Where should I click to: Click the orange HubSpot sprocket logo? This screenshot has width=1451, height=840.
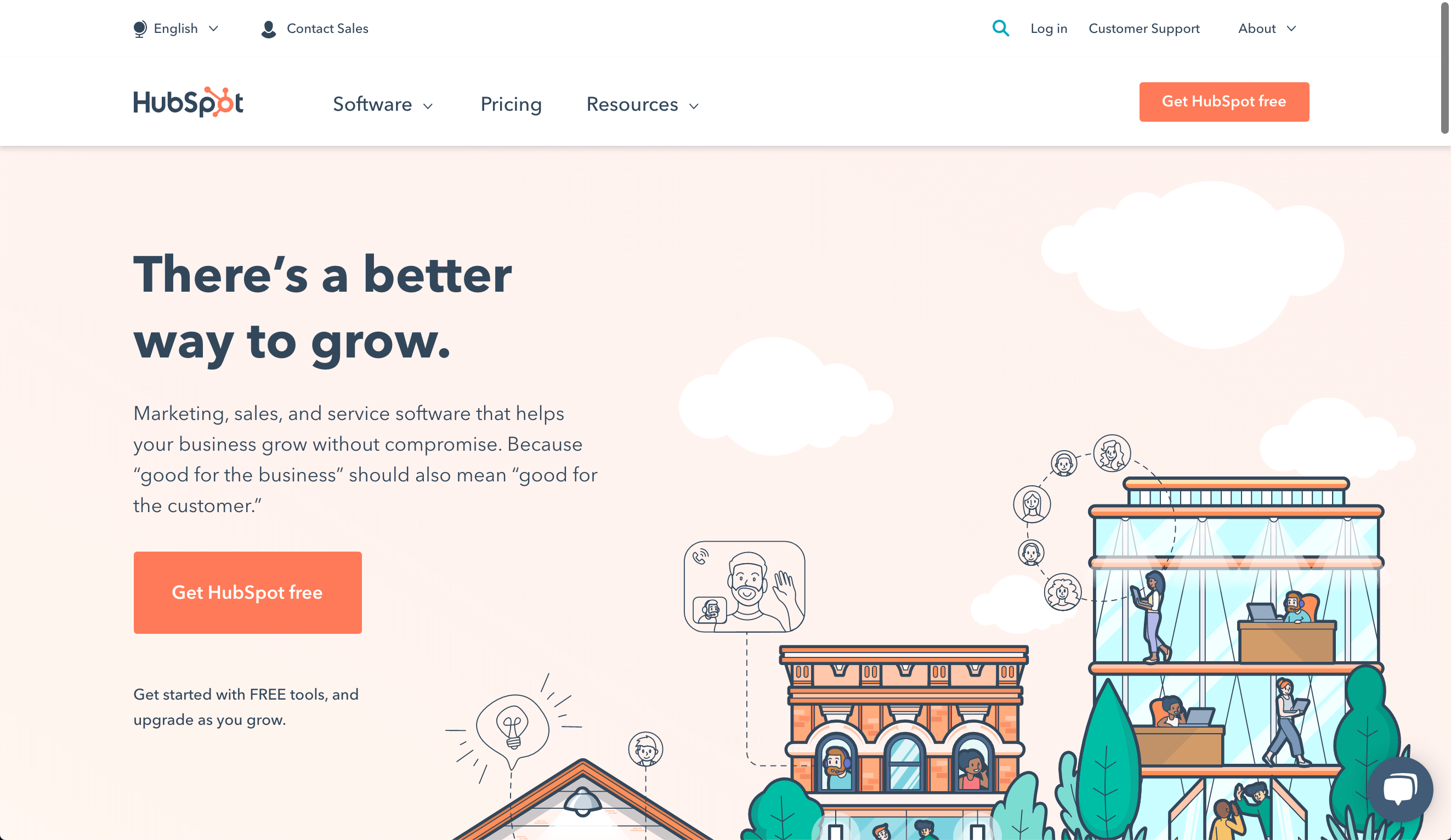221,102
